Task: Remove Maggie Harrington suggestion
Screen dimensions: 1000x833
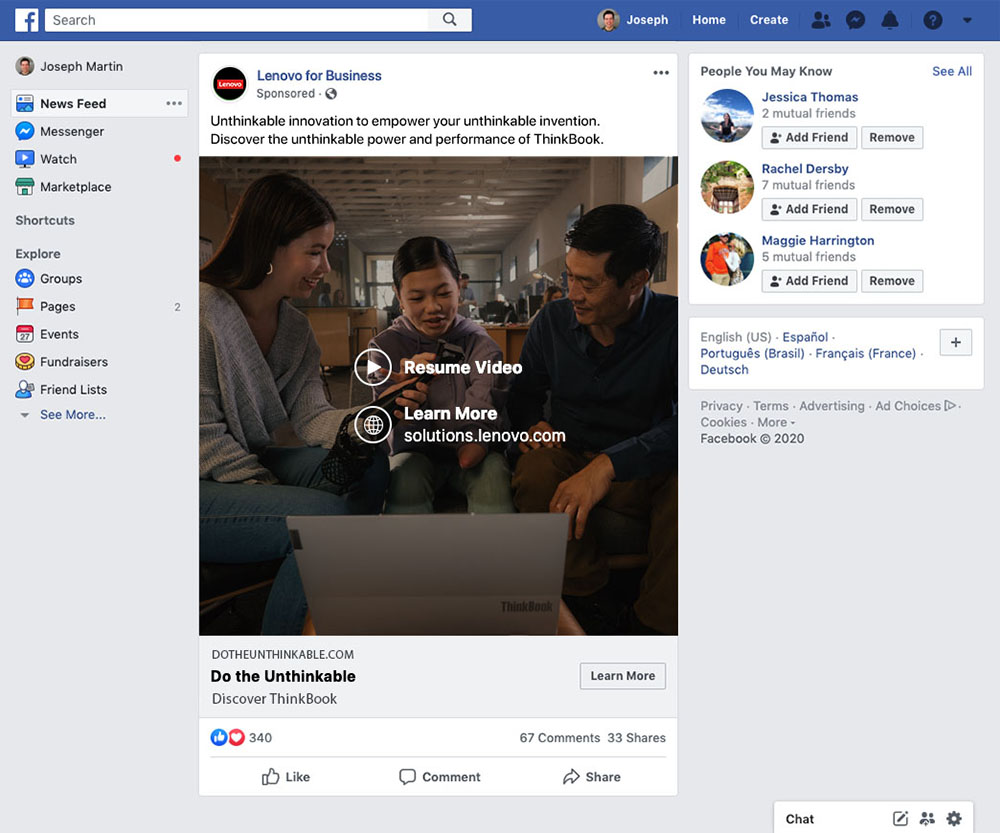Action: click(892, 281)
